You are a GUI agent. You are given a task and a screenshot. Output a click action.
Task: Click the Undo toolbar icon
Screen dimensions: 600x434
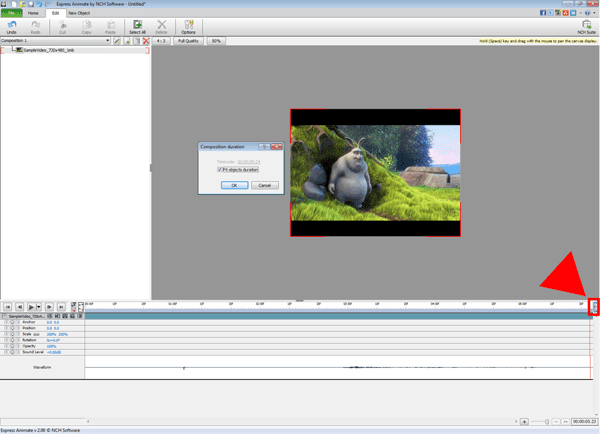pos(11,24)
